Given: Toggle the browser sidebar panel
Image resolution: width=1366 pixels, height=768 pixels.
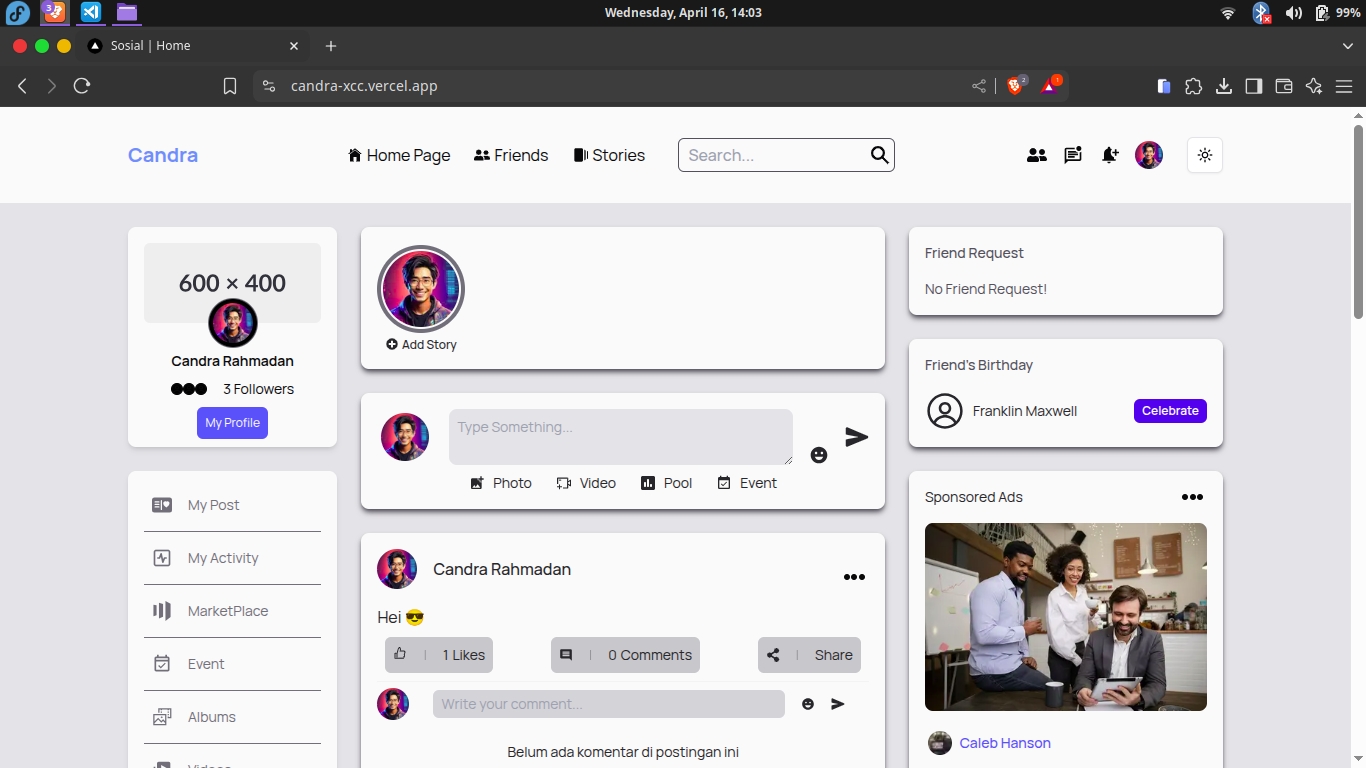Looking at the screenshot, I should click(1253, 86).
